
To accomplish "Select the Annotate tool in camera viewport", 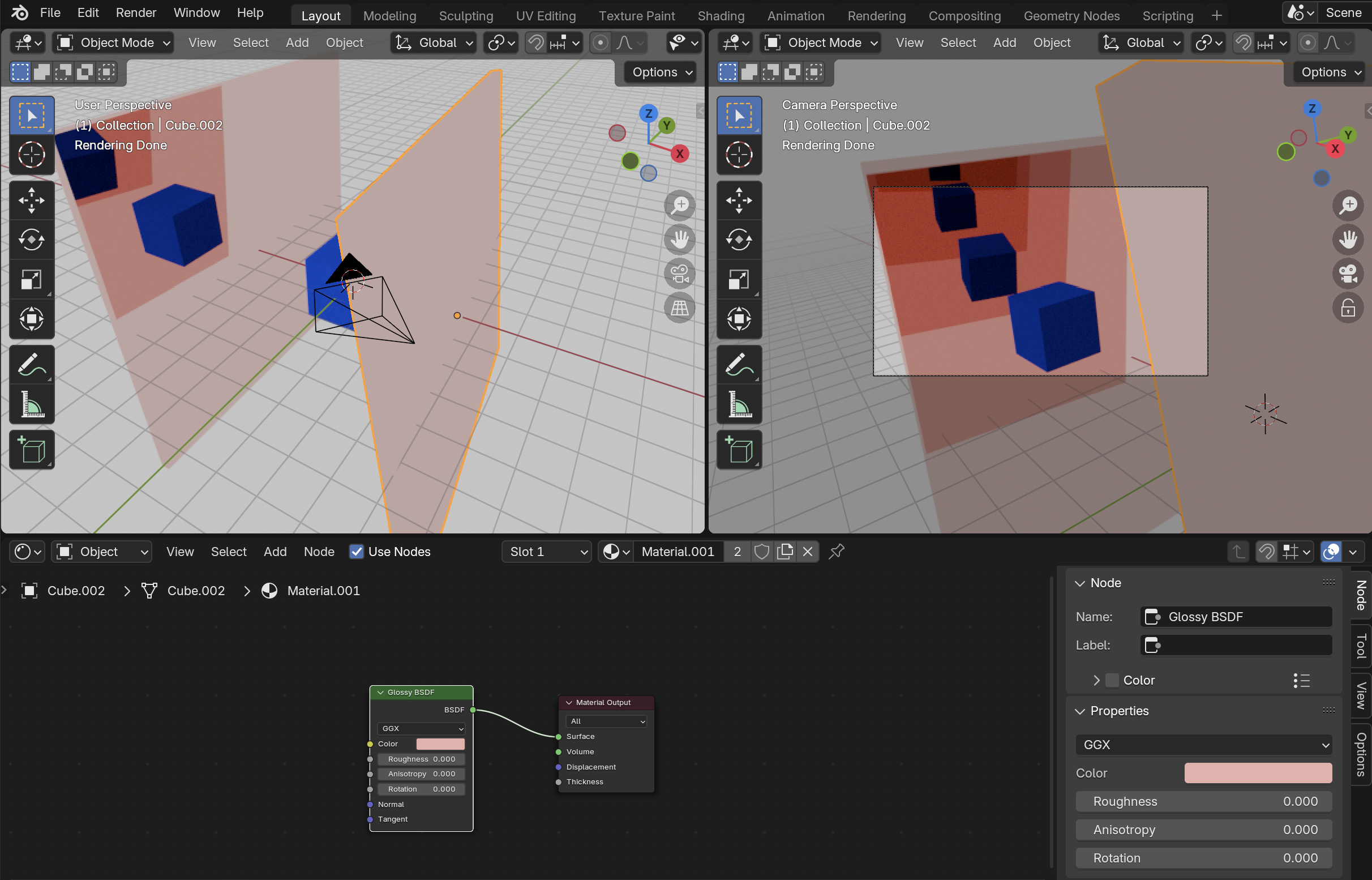I will [x=739, y=365].
